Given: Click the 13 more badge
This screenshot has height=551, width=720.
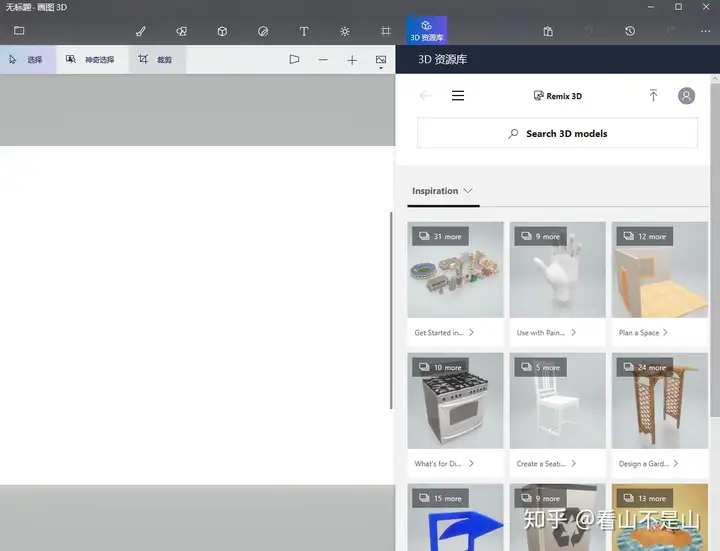Looking at the screenshot, I should (645, 498).
